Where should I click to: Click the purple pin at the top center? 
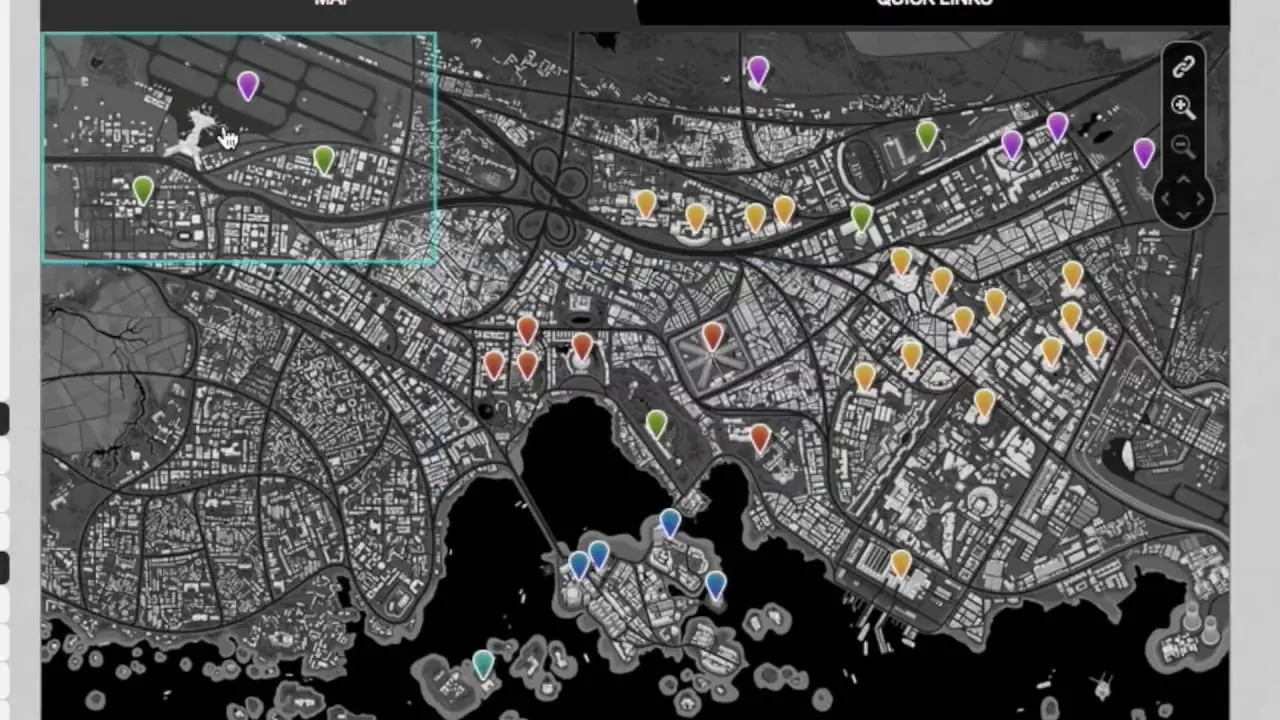[x=758, y=70]
